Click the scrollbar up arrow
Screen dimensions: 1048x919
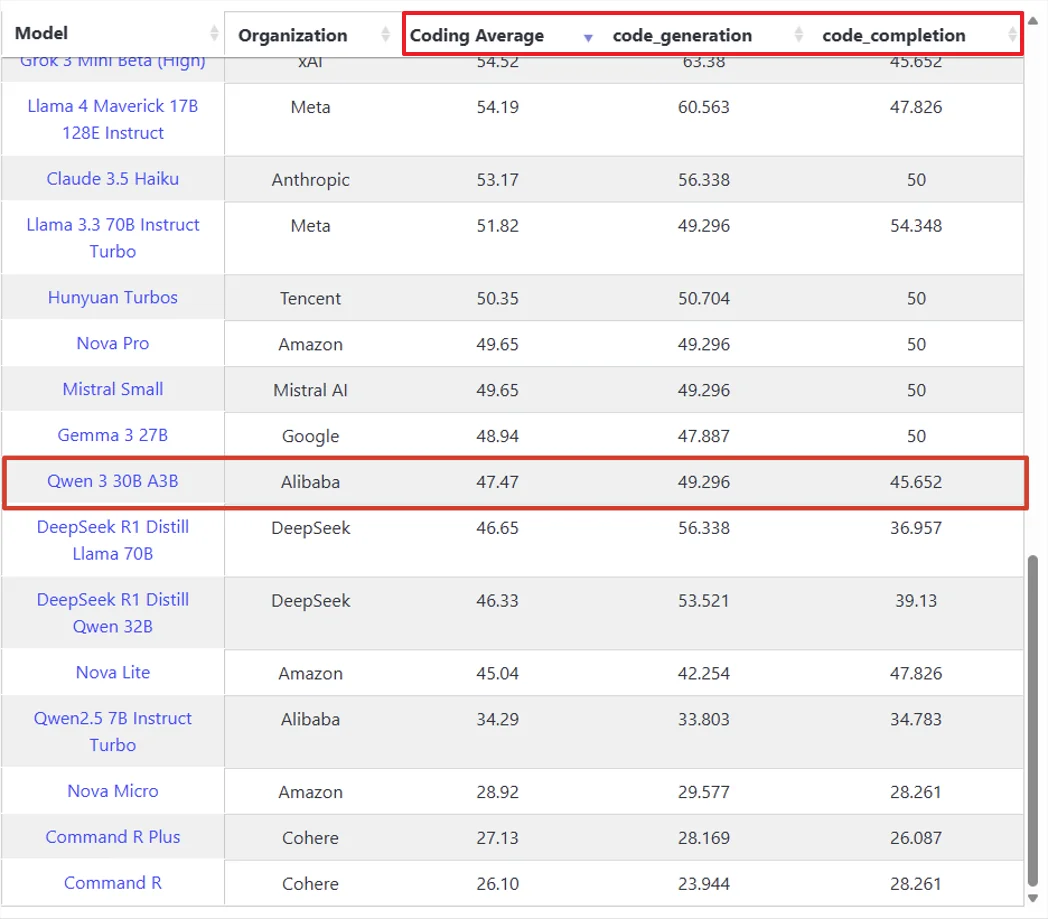click(1033, 21)
